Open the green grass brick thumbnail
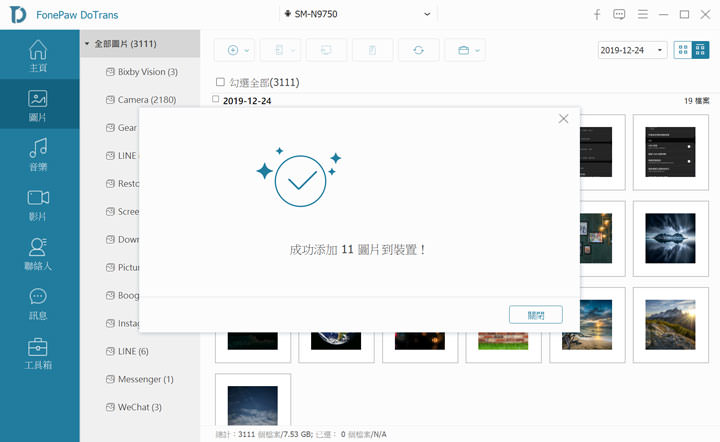 click(503, 341)
